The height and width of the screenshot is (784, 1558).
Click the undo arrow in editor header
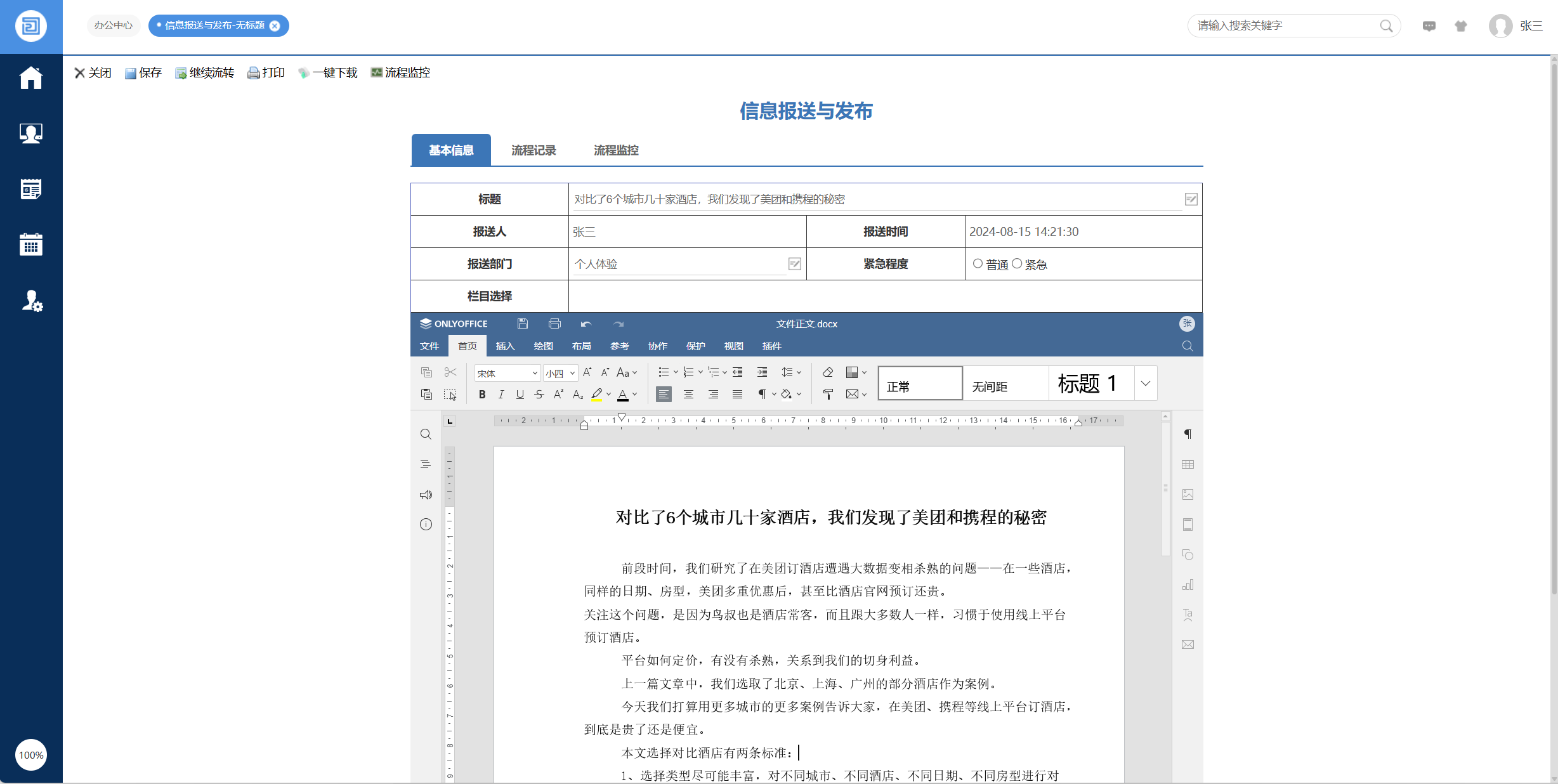tap(586, 323)
